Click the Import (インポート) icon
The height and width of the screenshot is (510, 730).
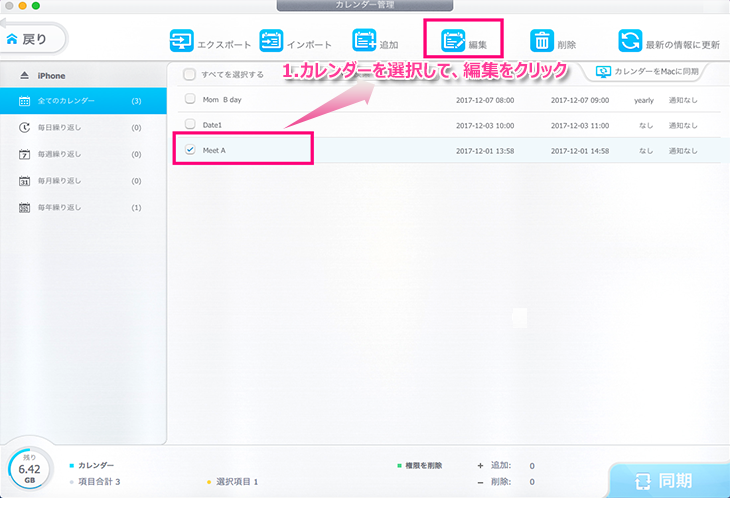(x=271, y=41)
